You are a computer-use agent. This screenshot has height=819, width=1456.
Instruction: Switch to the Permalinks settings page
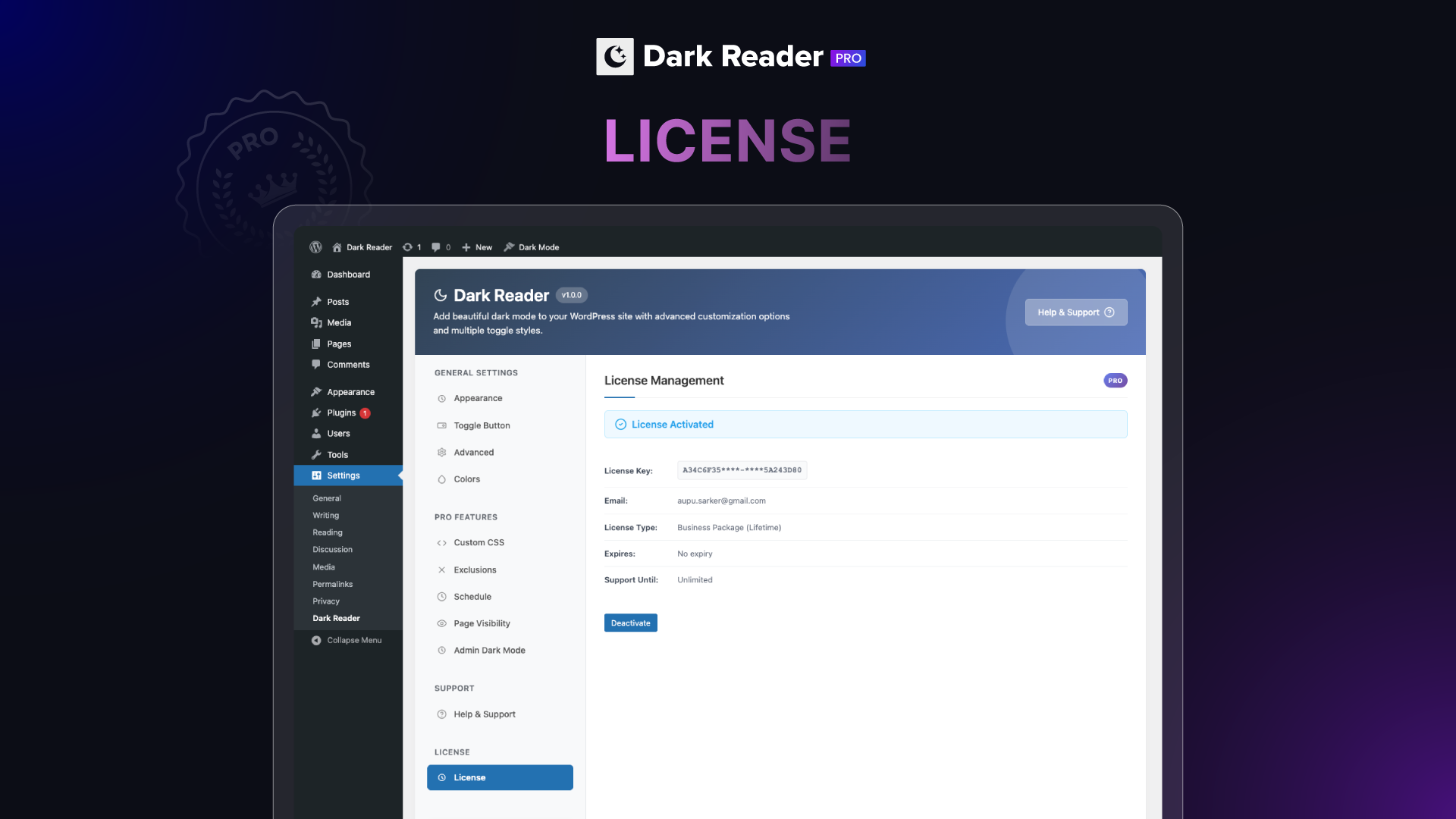point(332,584)
